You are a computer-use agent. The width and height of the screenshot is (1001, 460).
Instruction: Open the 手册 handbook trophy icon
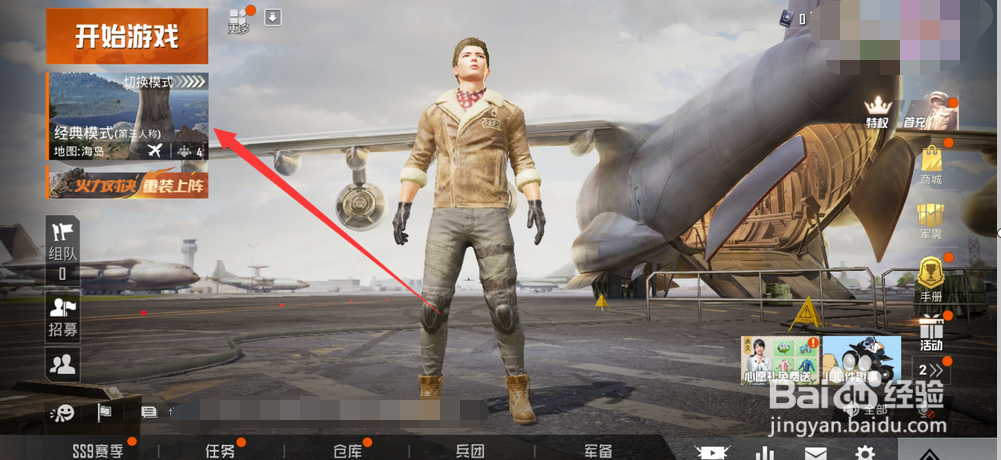931,280
